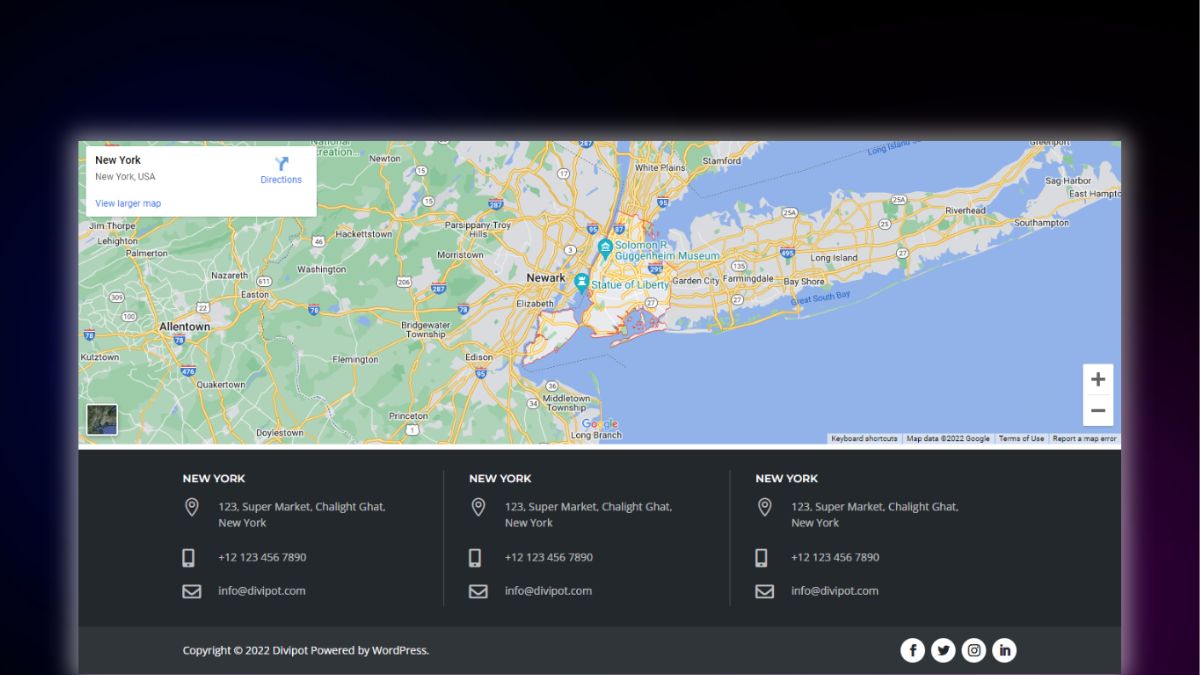Click the New York title in map card
This screenshot has width=1200, height=675.
coord(118,160)
